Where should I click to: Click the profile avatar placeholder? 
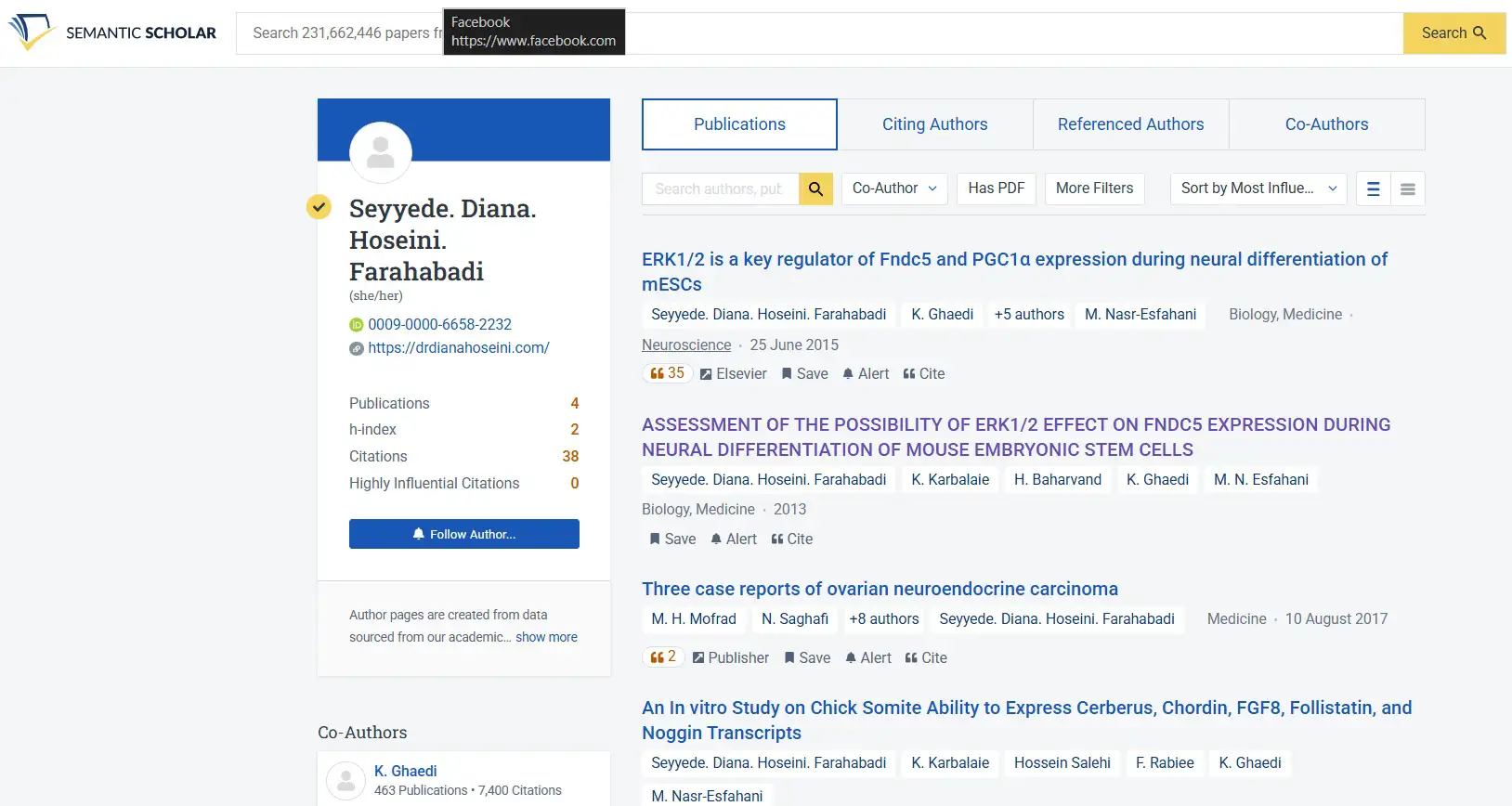point(381,152)
